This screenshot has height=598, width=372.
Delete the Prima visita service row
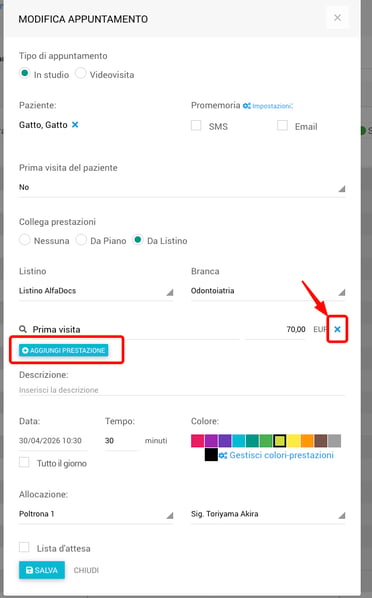tap(337, 329)
